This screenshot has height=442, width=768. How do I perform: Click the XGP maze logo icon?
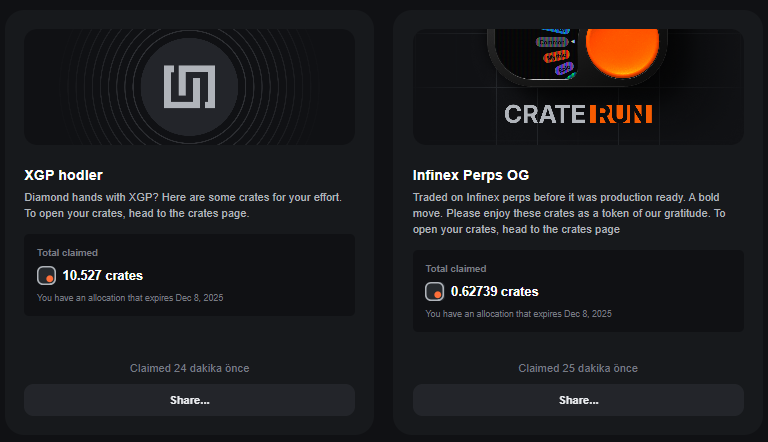[x=190, y=87]
